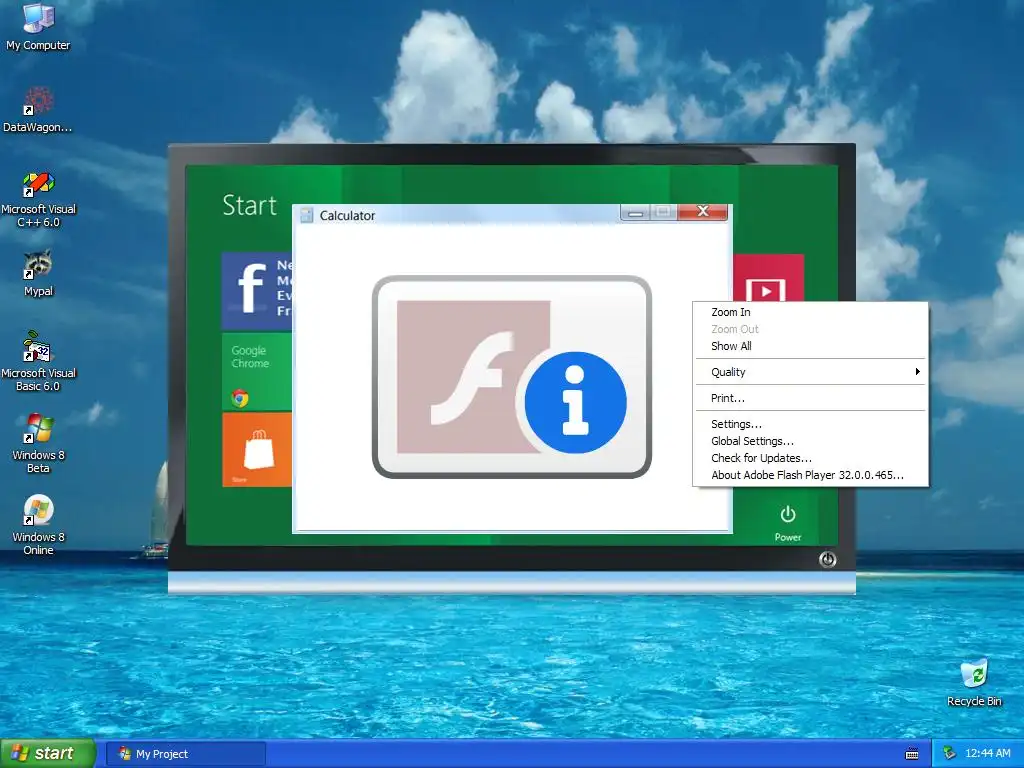Open the Windows XP start button
The width and height of the screenshot is (1024, 768).
pos(48,754)
